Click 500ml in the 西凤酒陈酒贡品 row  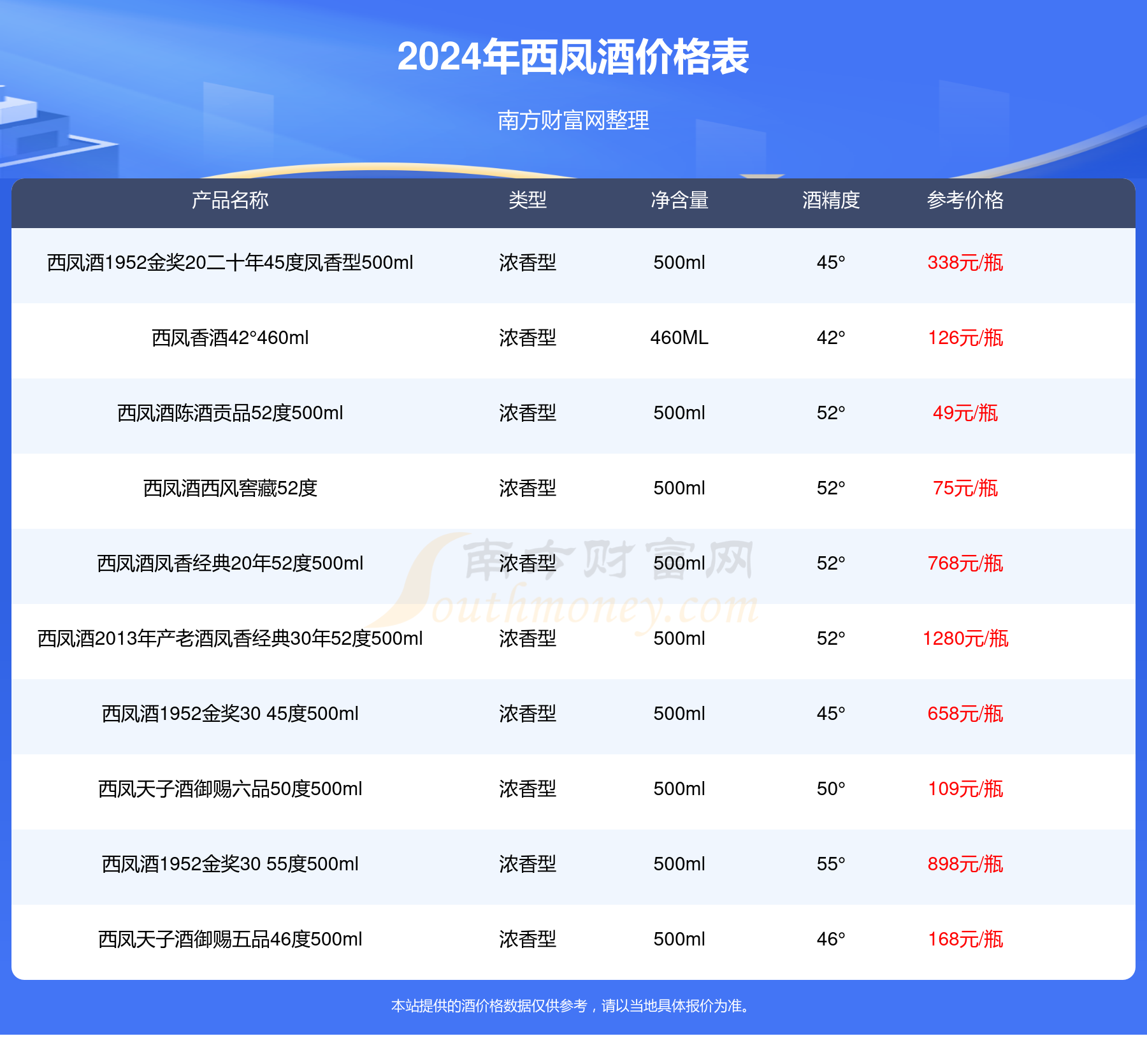[679, 413]
